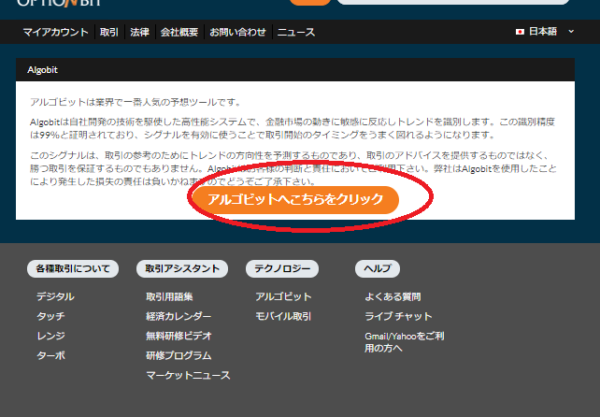600x417 pixels.
Task: Open the ニュース menu item
Action: [x=296, y=33]
